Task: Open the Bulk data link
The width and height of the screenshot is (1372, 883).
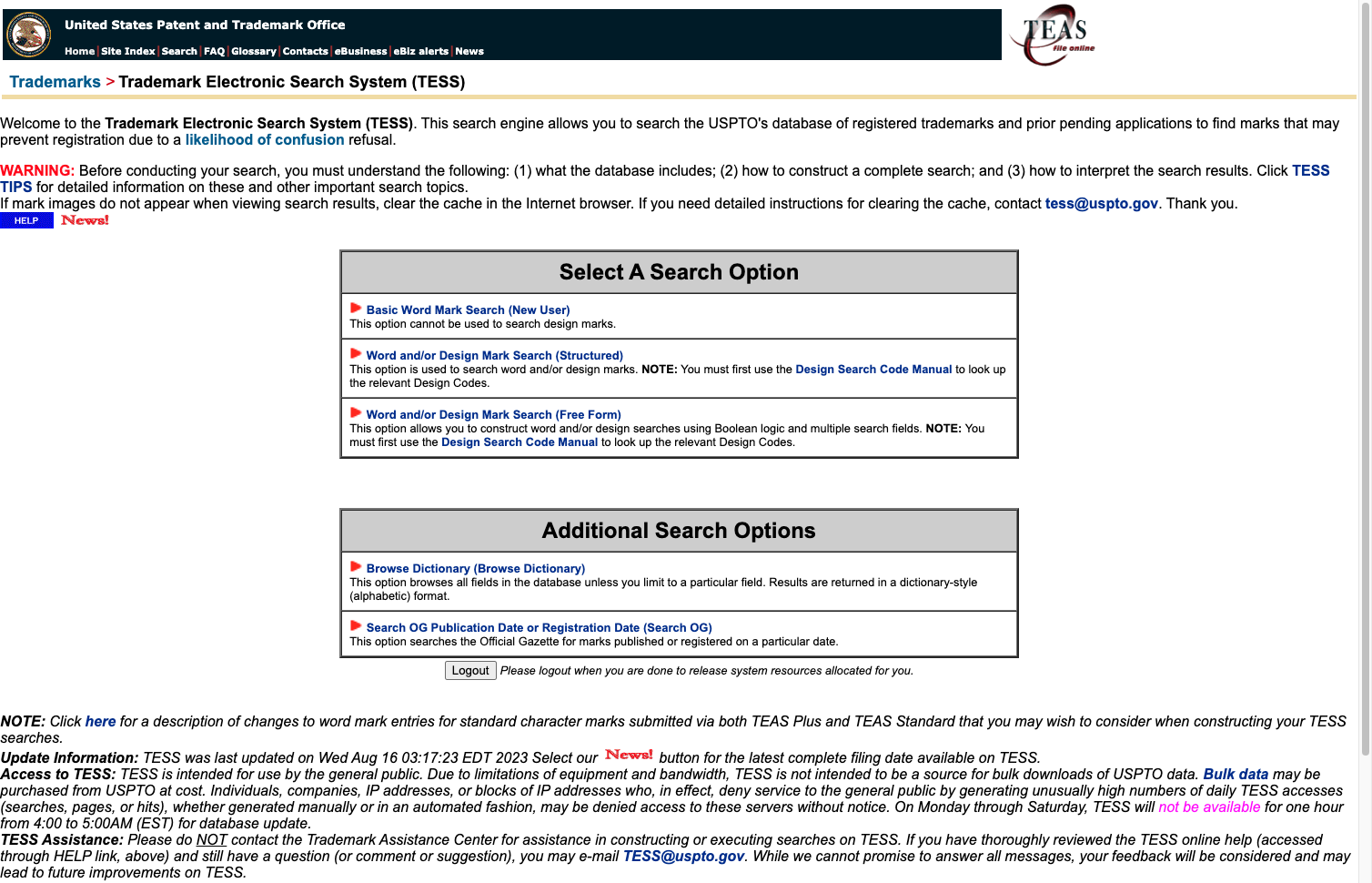Action: [1236, 775]
